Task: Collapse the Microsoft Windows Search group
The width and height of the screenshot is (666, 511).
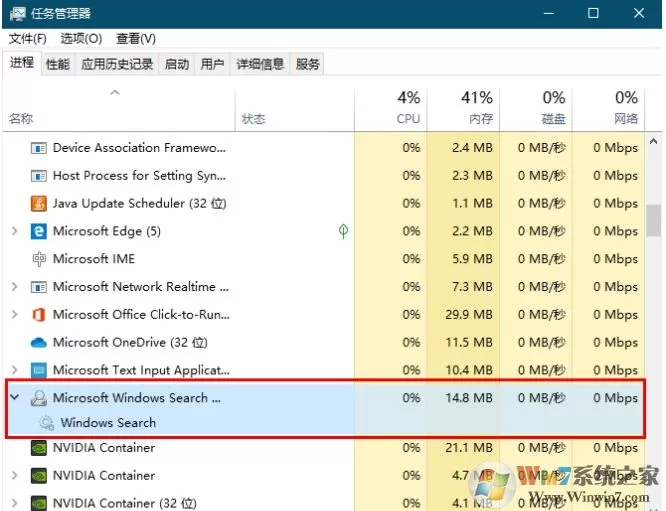Action: coord(14,398)
